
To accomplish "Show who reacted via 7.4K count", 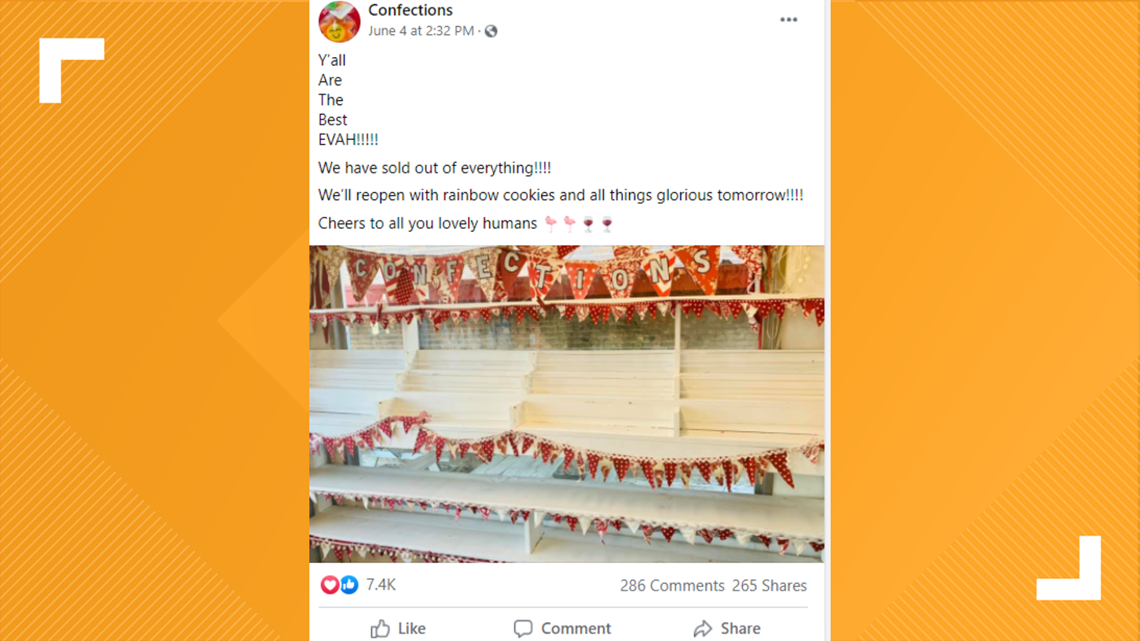I will (x=381, y=585).
